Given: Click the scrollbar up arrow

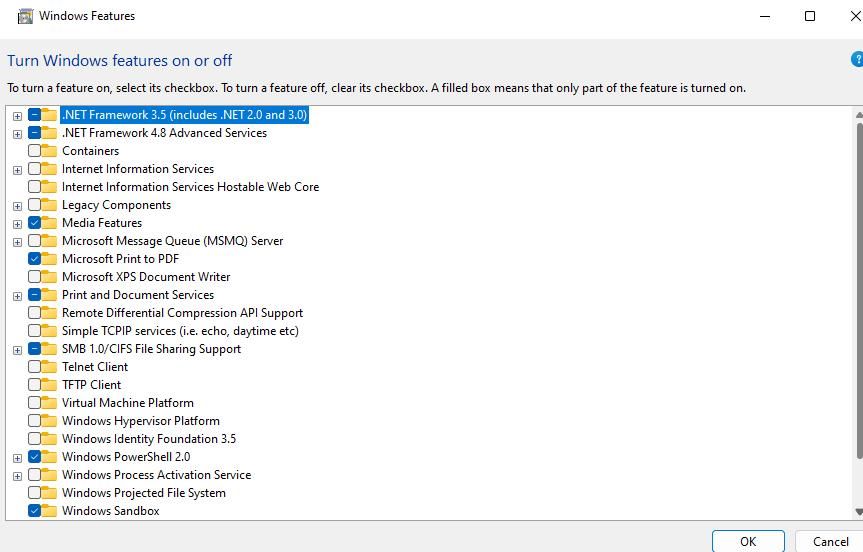Looking at the screenshot, I should point(859,115).
